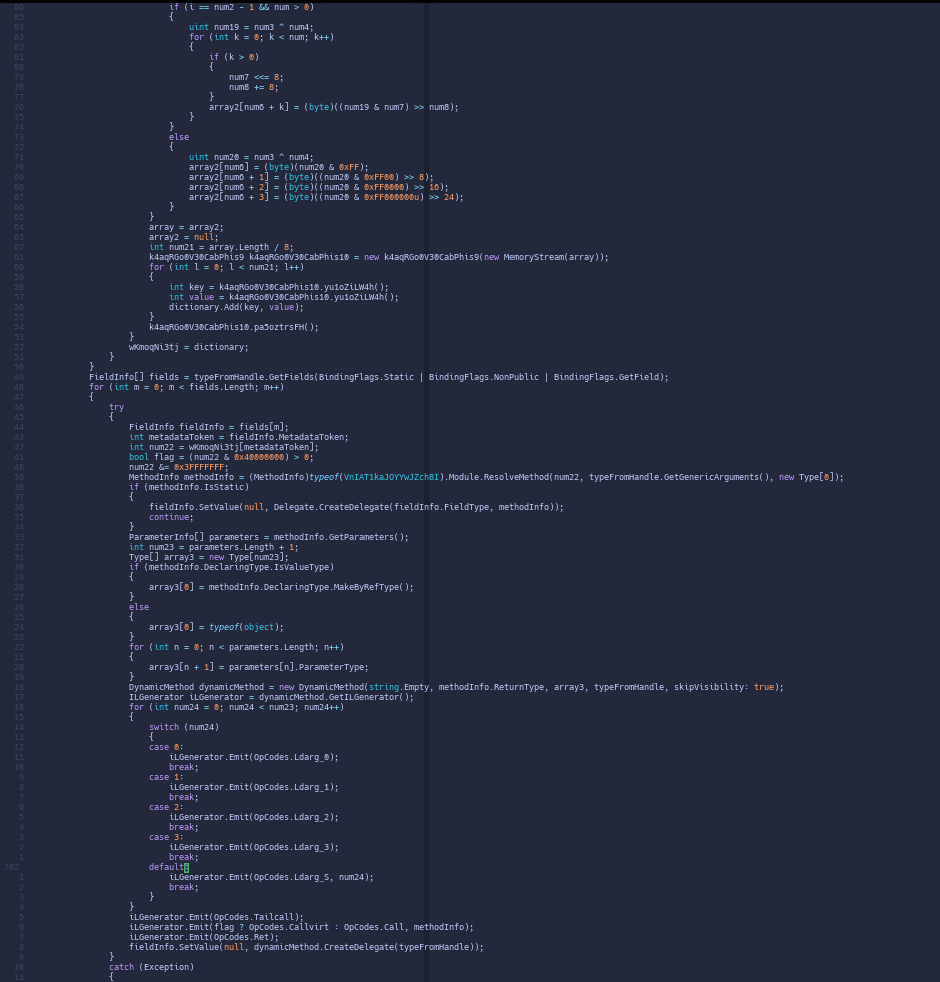Click the 'OpCodes.Ldarg_S, num24' emit line

coord(271,879)
